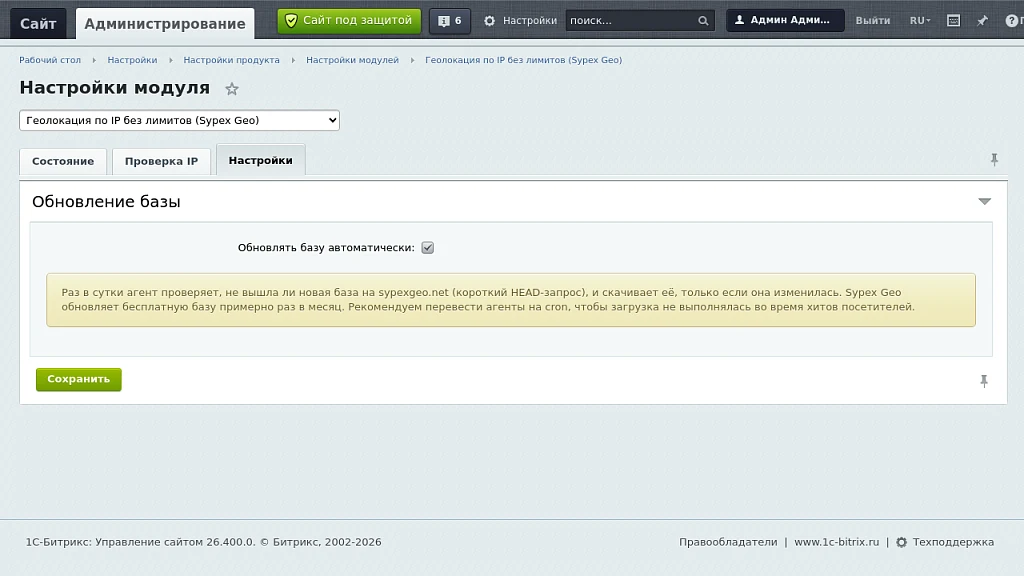
Task: Toggle Обновлять базу автоматически checkbox
Action: pyautogui.click(x=428, y=248)
